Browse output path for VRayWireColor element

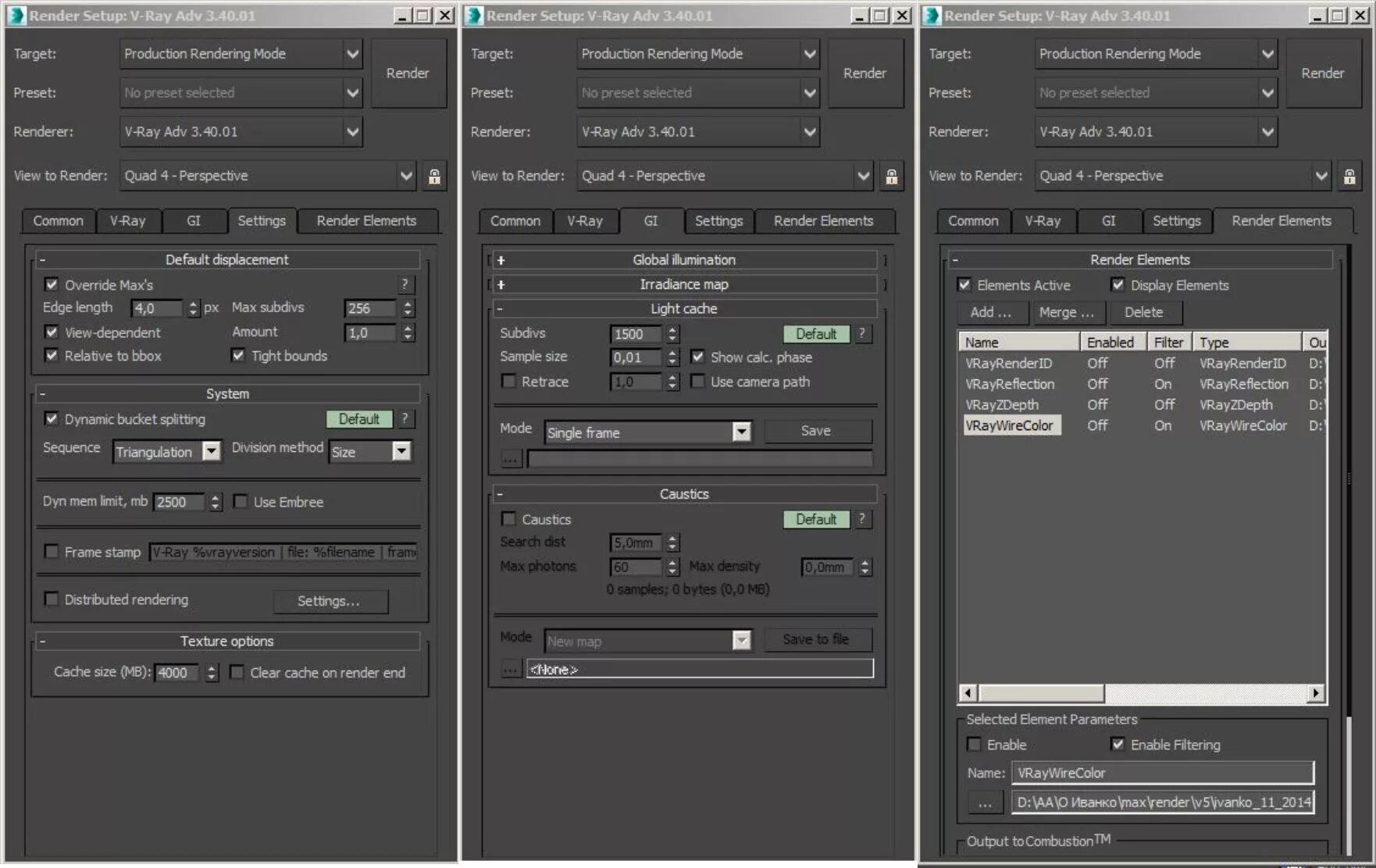point(985,802)
